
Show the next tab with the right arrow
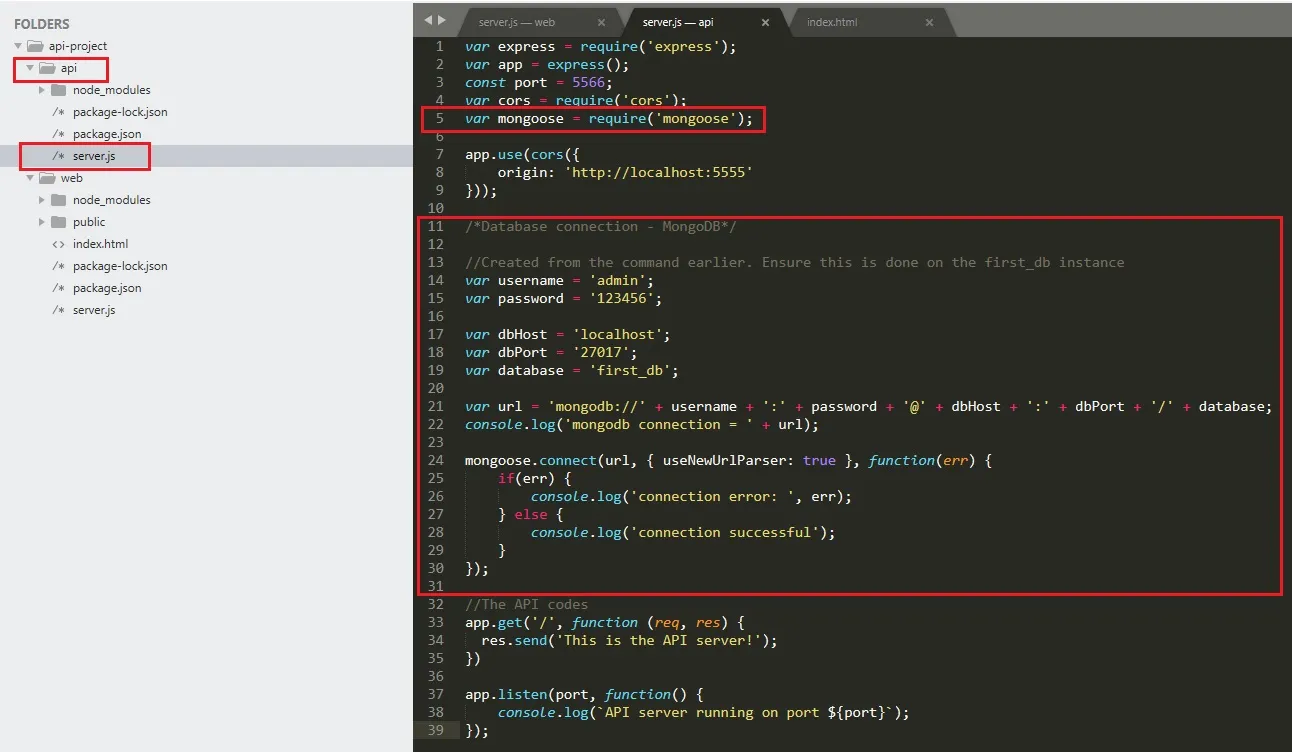442,20
